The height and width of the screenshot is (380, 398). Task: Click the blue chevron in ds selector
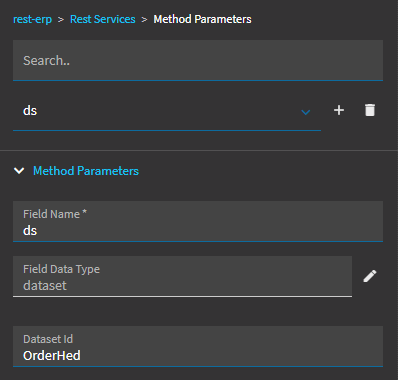coord(306,112)
